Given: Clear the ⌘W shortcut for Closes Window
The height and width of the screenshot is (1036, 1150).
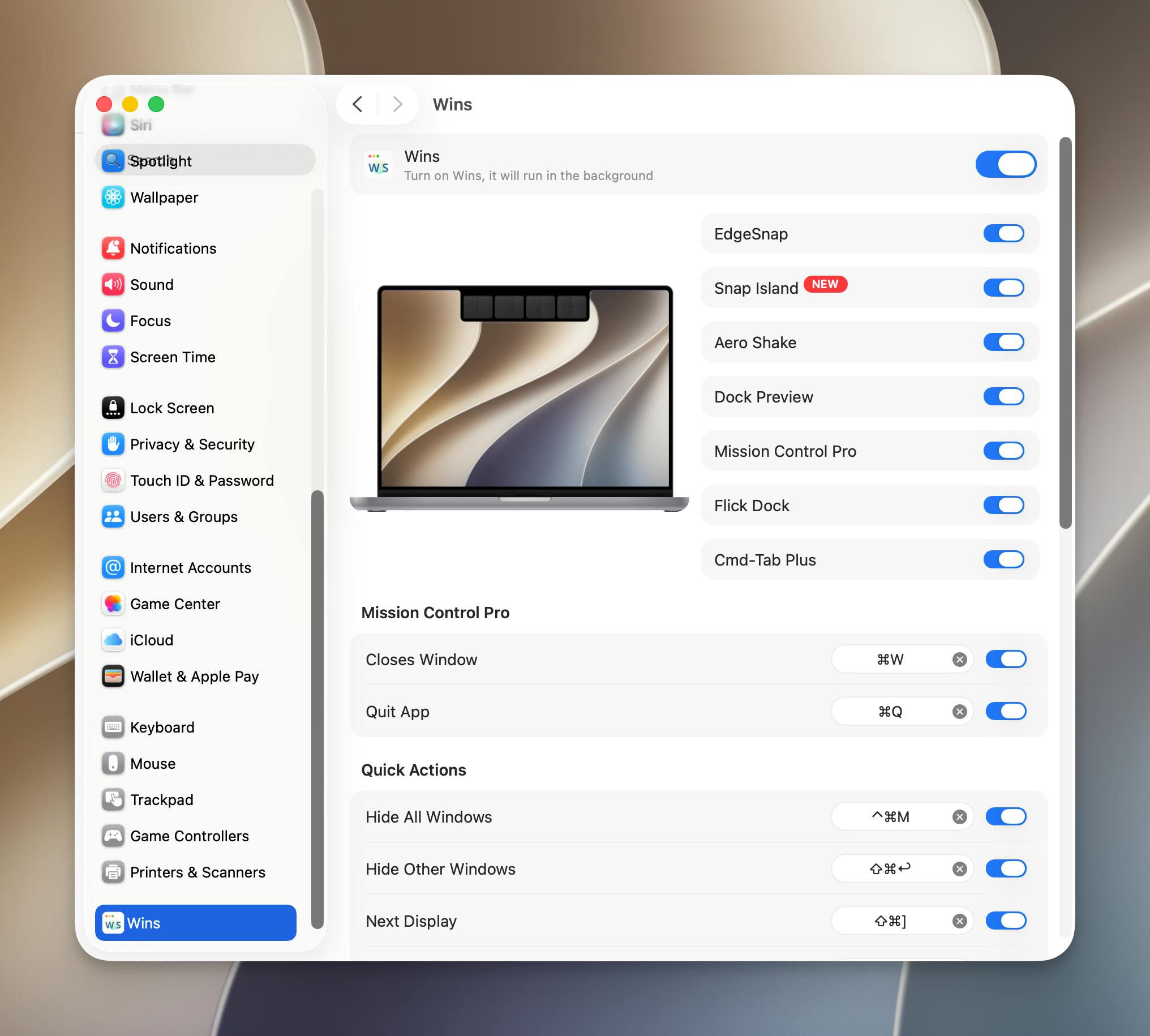Looking at the screenshot, I should coord(959,660).
